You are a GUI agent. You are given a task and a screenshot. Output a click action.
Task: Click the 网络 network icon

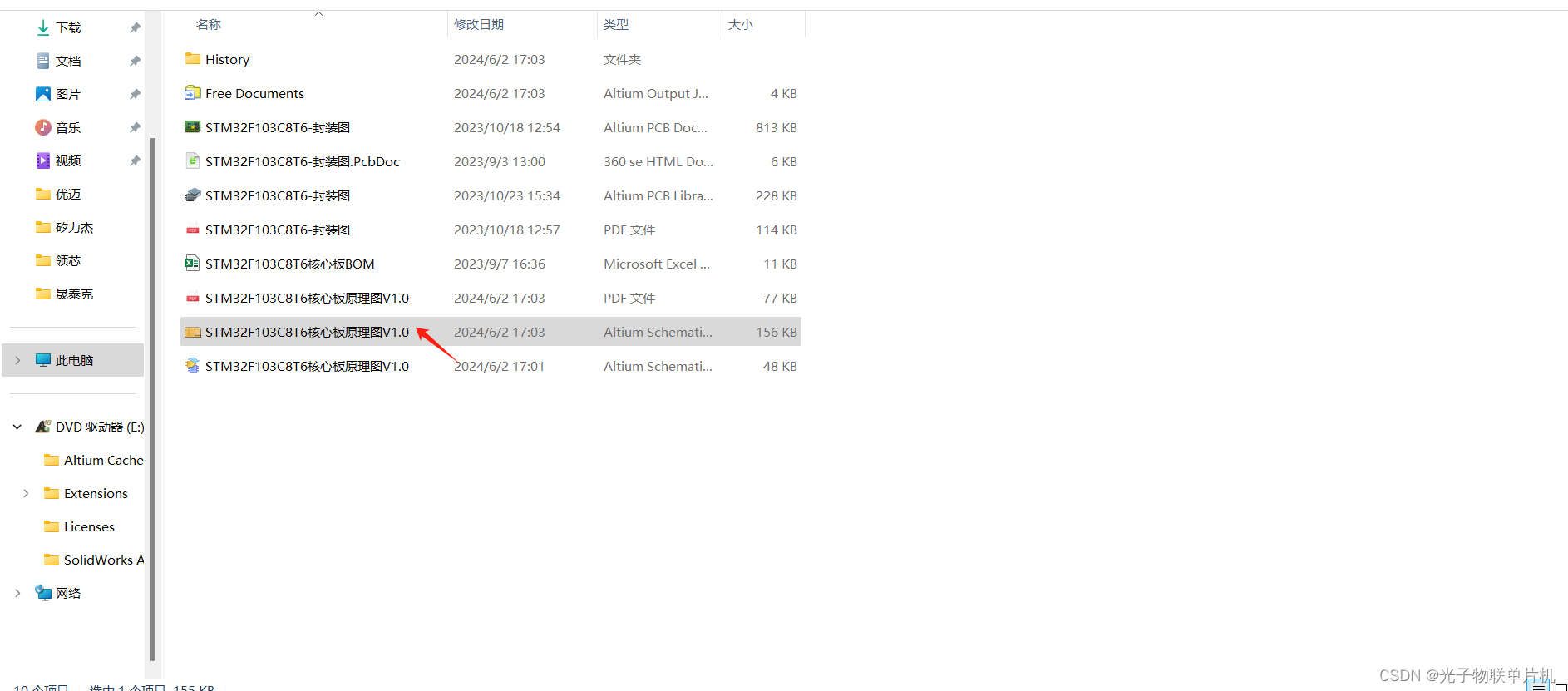[x=43, y=593]
